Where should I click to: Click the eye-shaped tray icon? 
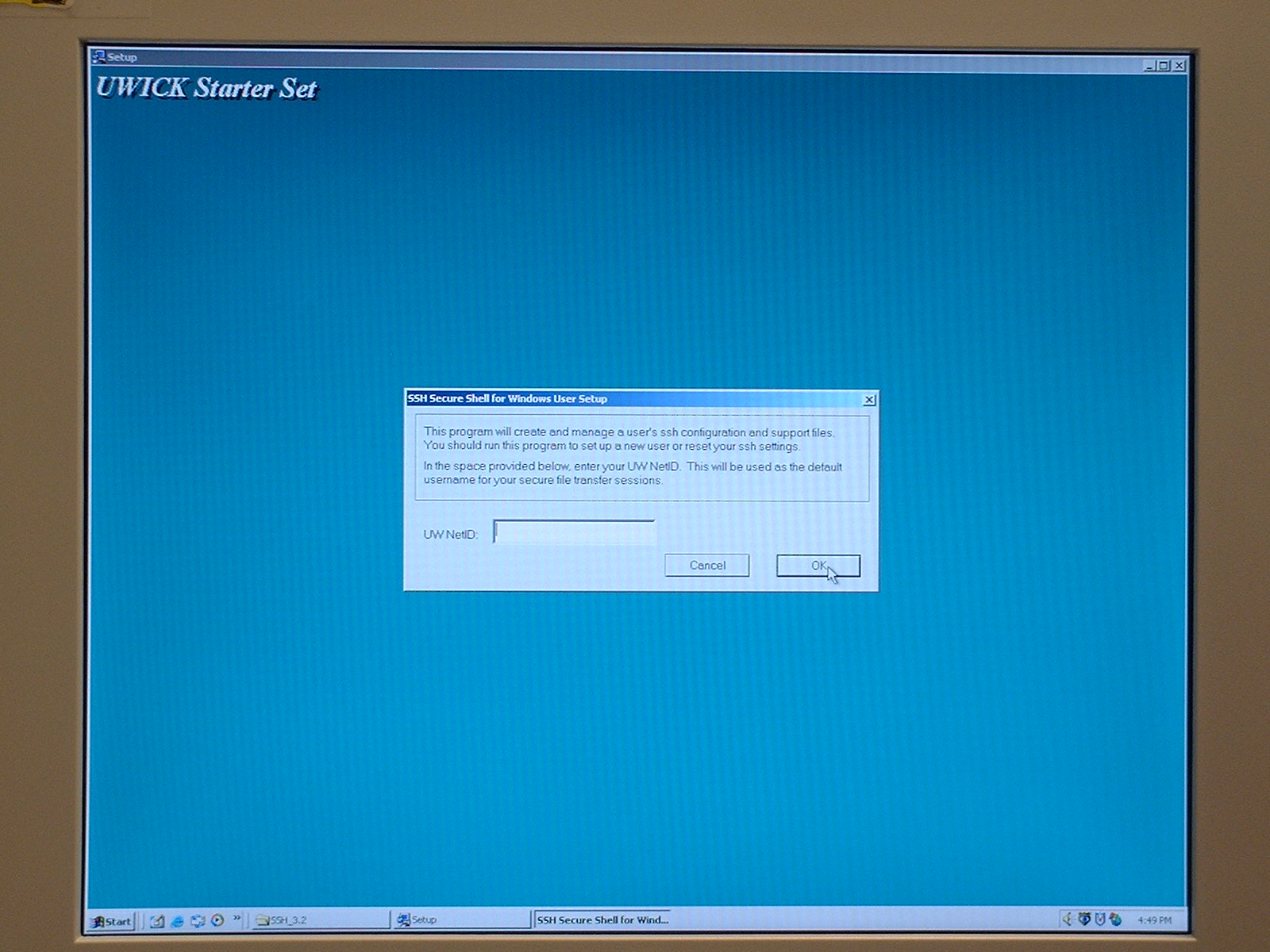pyautogui.click(x=1083, y=919)
